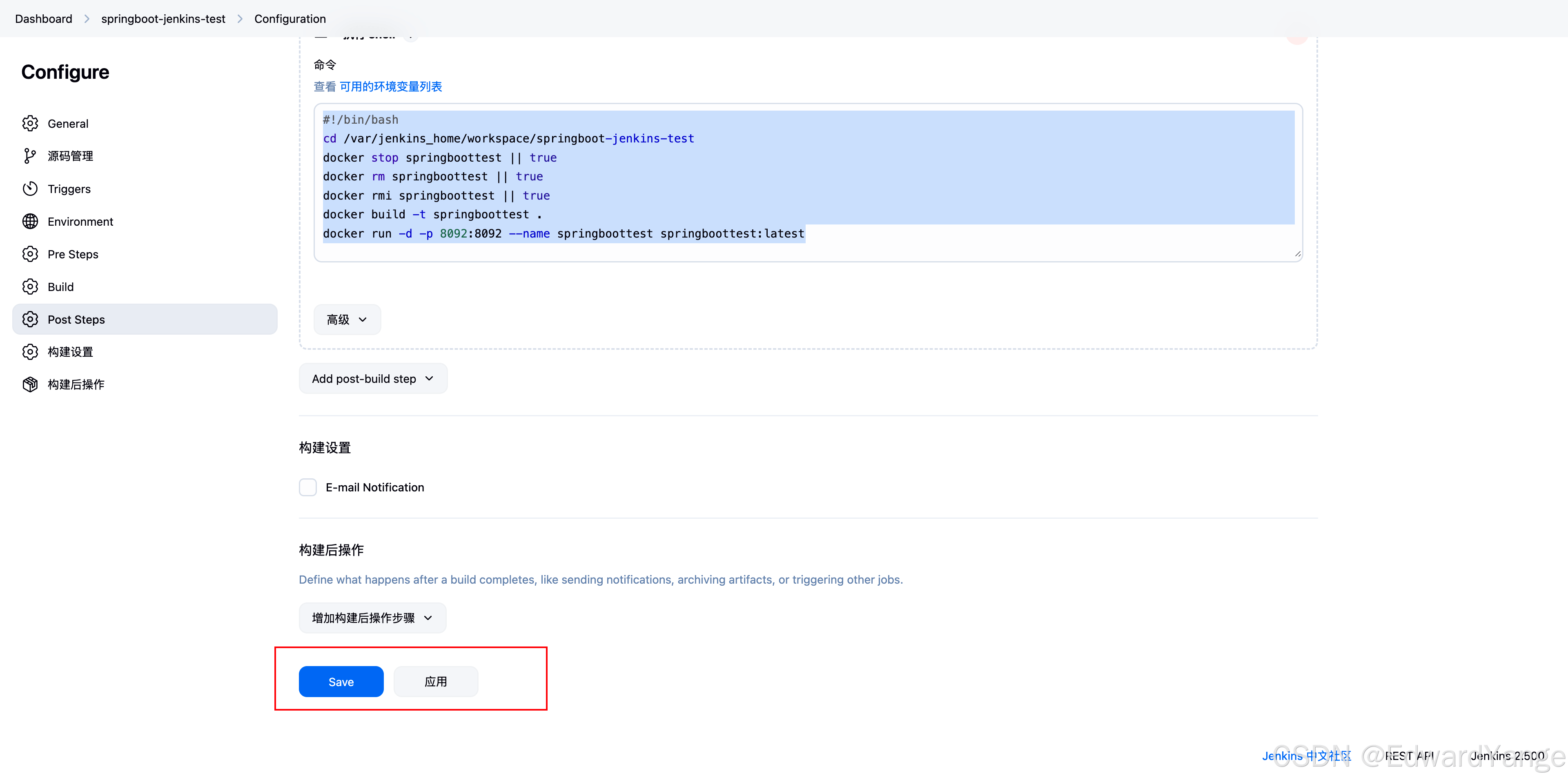Image resolution: width=1568 pixels, height=782 pixels.
Task: Click the Jenkins 2.500 version label
Action: [x=1508, y=756]
